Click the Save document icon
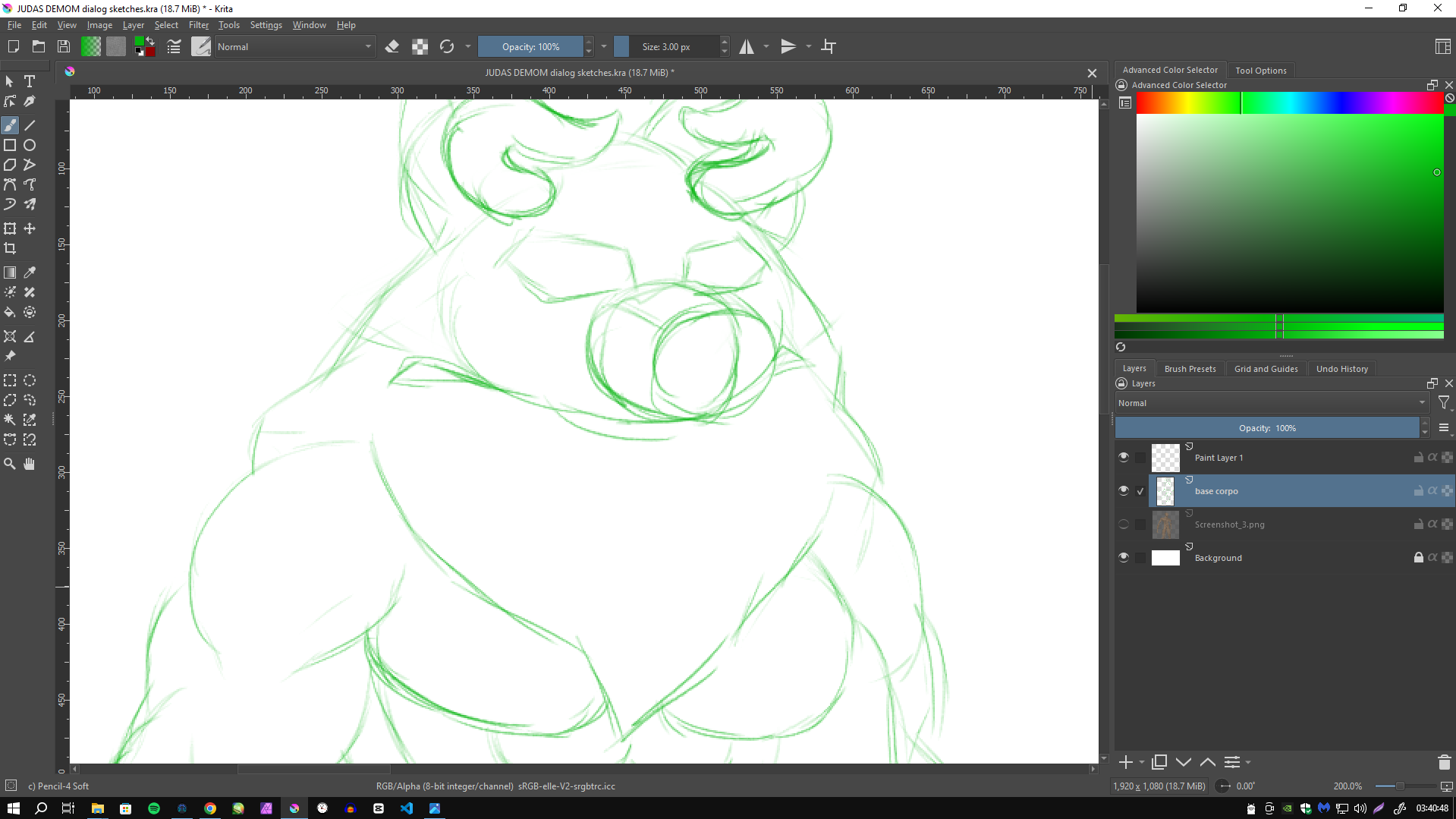The height and width of the screenshot is (819, 1456). (x=64, y=46)
